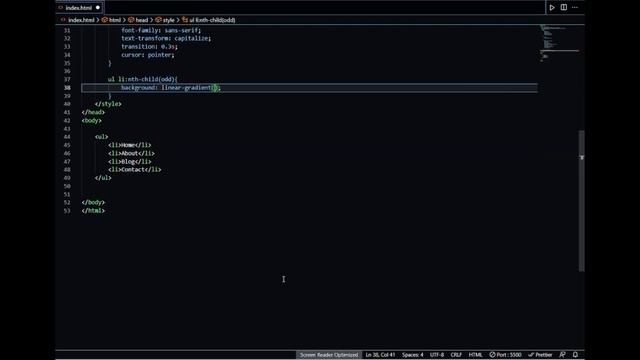Click the <li>Blog</li> line
Screen dimensions: 640x360
pyautogui.click(x=129, y=161)
